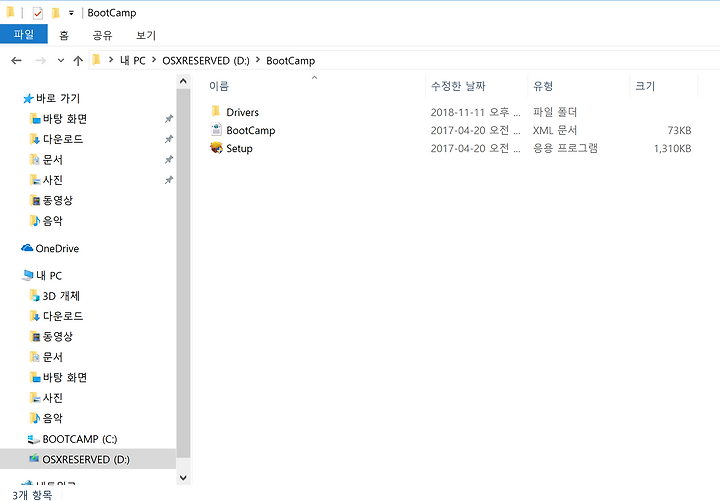Open 사진 under 바로 가기
Viewport: 720px width, 501px height.
pos(52,180)
